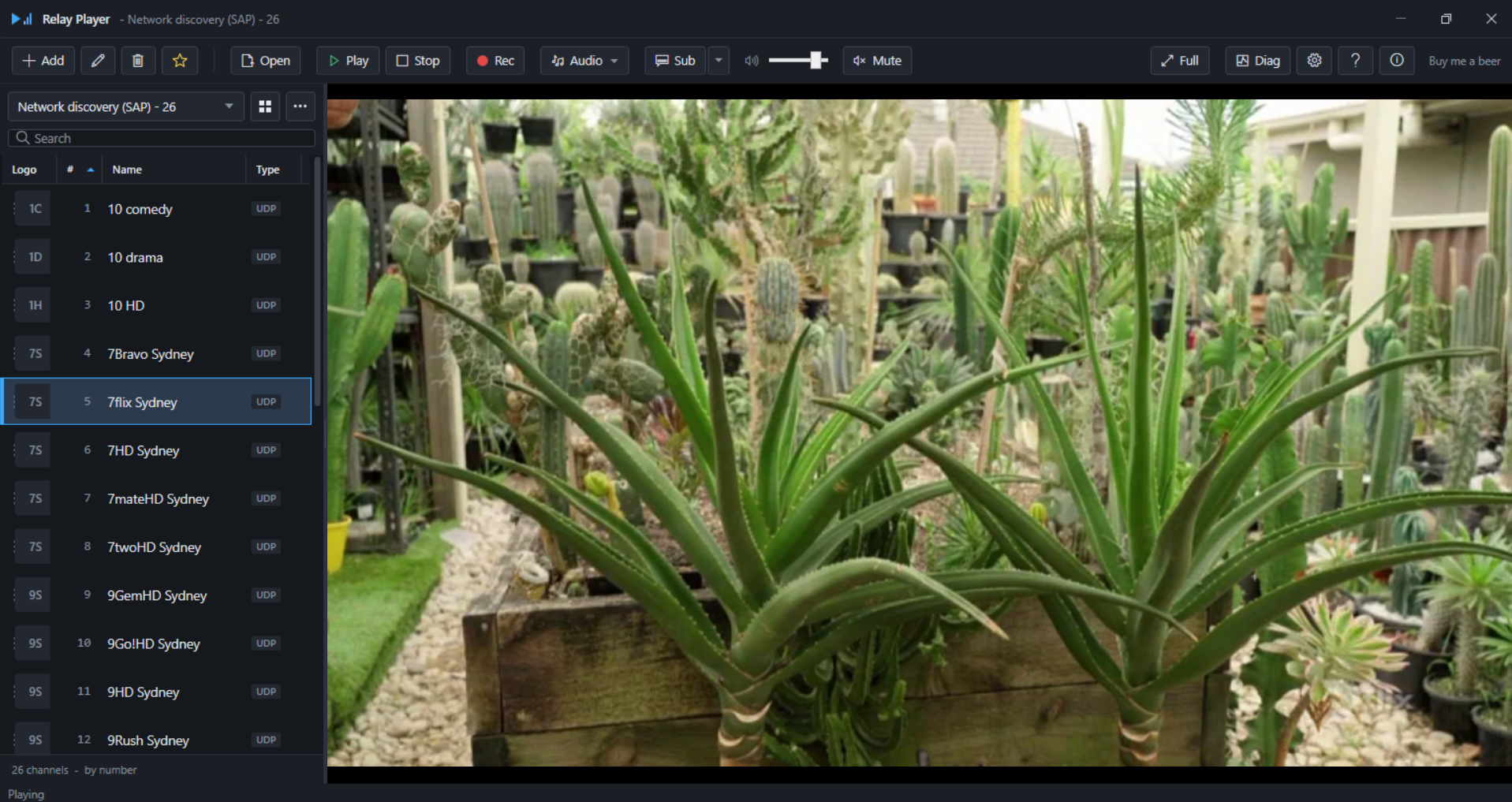Toggle subtitles with the Sub button
The height and width of the screenshot is (802, 1512).
675,61
